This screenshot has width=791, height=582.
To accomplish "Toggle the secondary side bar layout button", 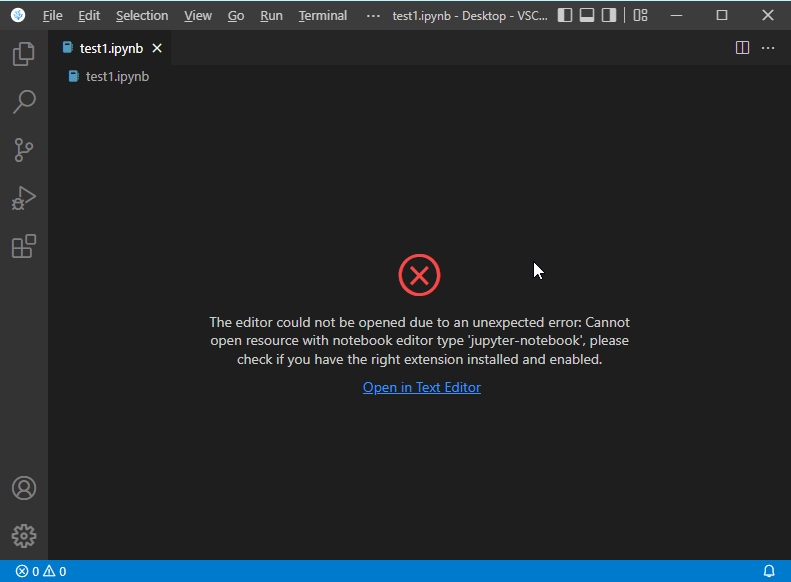I will point(609,15).
